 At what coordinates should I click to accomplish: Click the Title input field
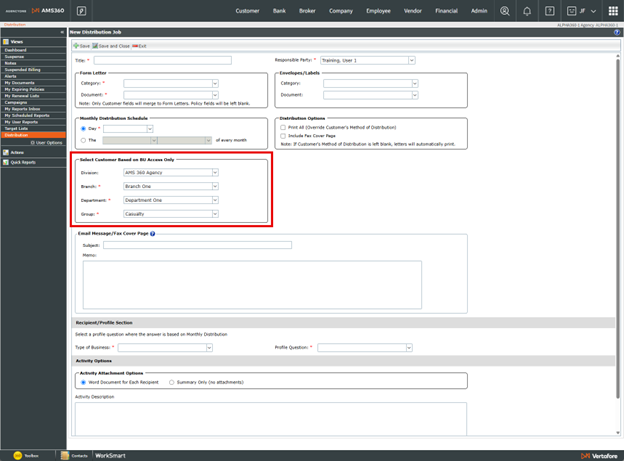[x=163, y=60]
